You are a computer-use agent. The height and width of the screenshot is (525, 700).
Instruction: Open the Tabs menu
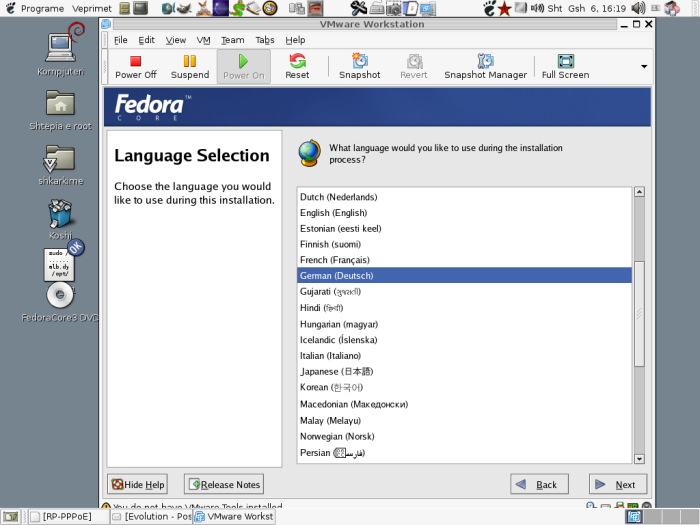pyautogui.click(x=265, y=40)
